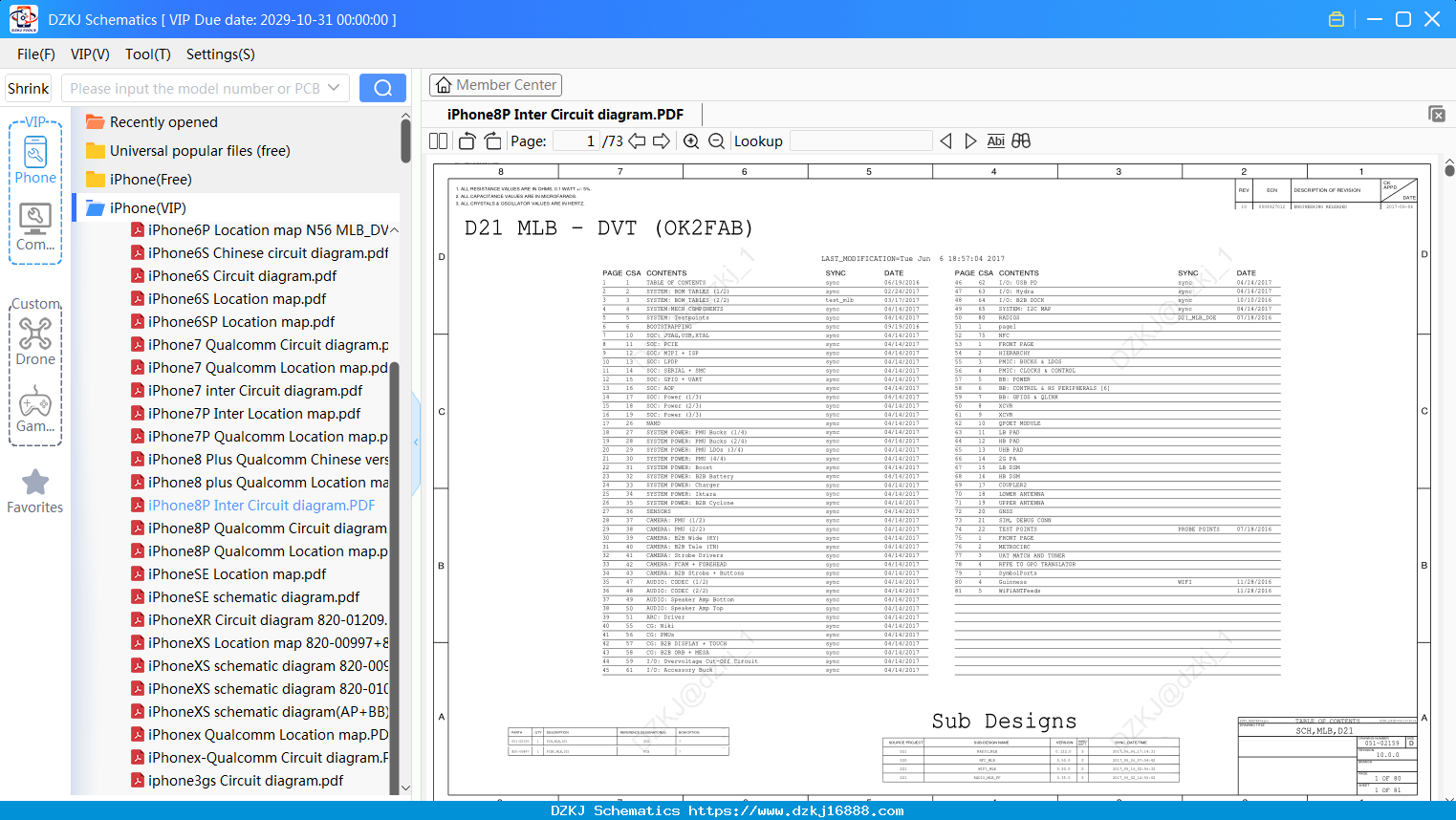
Task: Open the Drone category
Action: (x=35, y=341)
